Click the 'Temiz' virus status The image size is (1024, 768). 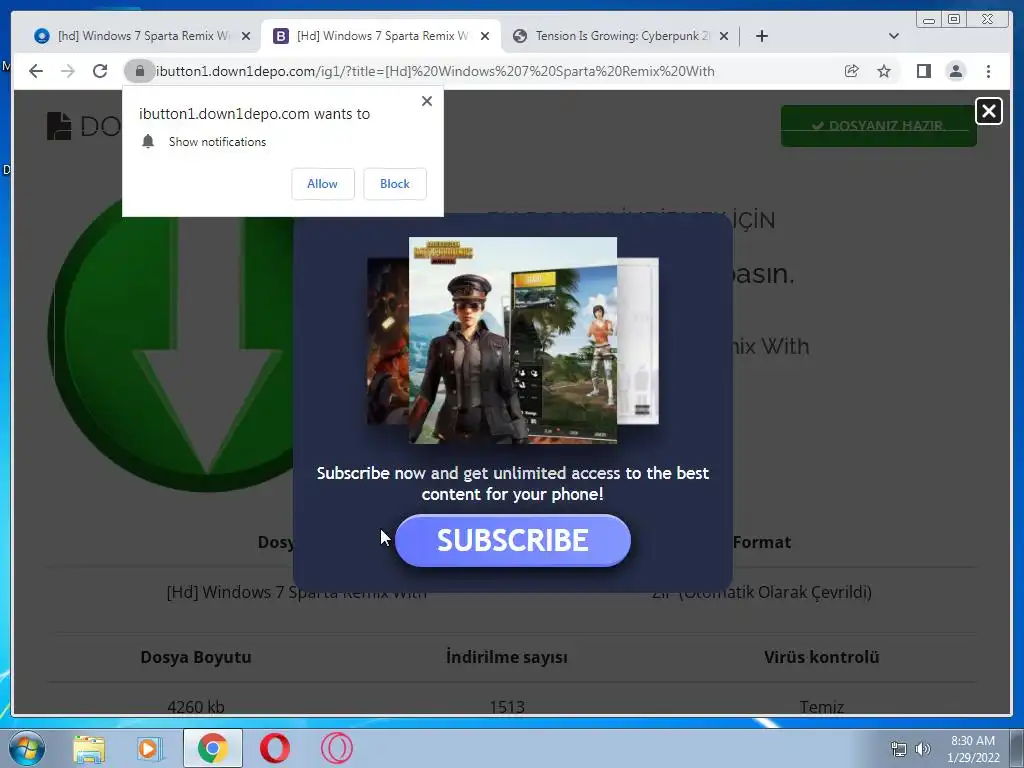click(822, 707)
